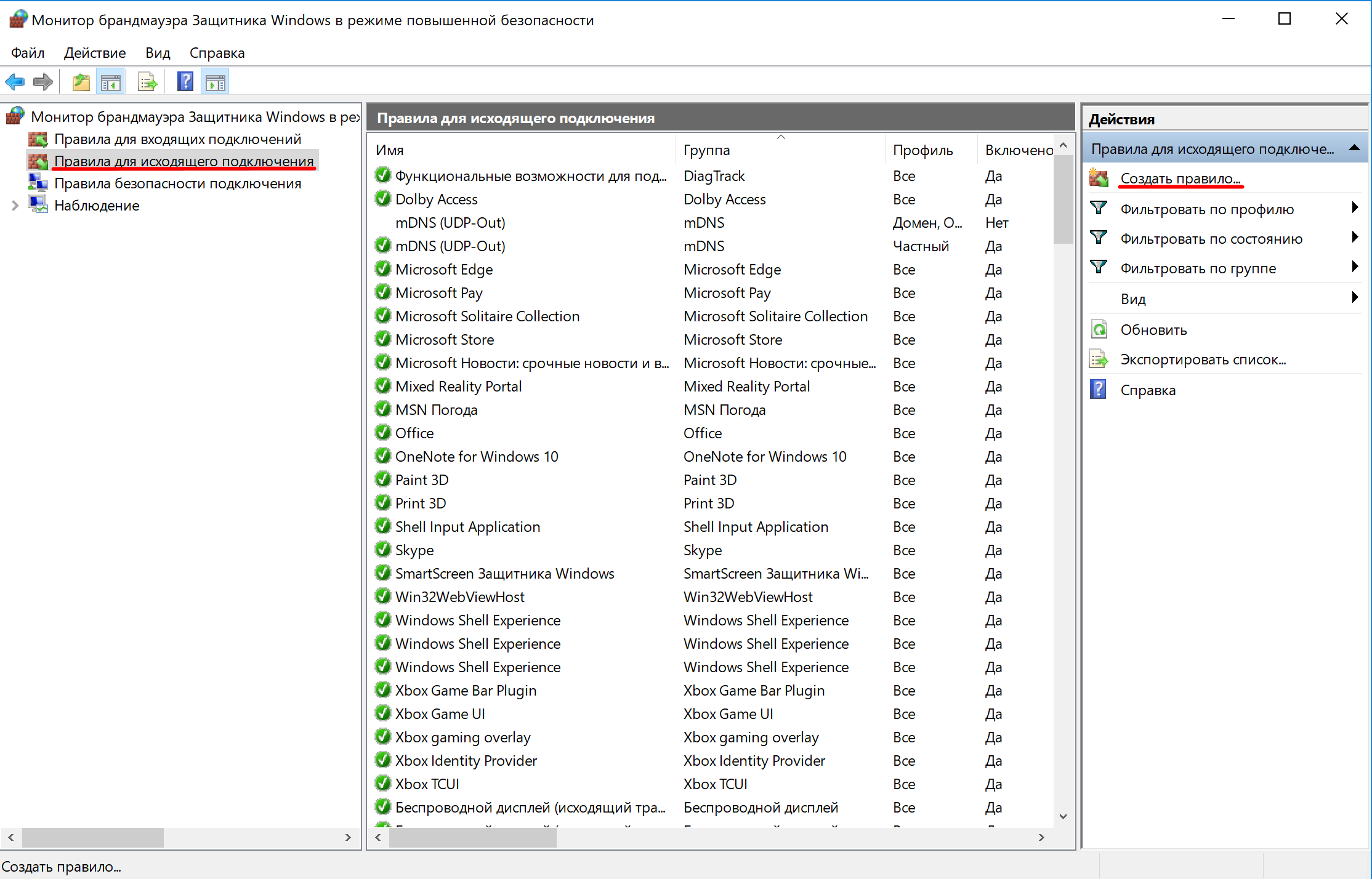The image size is (1372, 879).
Task: Select Правила для входящих подключений tree item
Action: point(178,139)
